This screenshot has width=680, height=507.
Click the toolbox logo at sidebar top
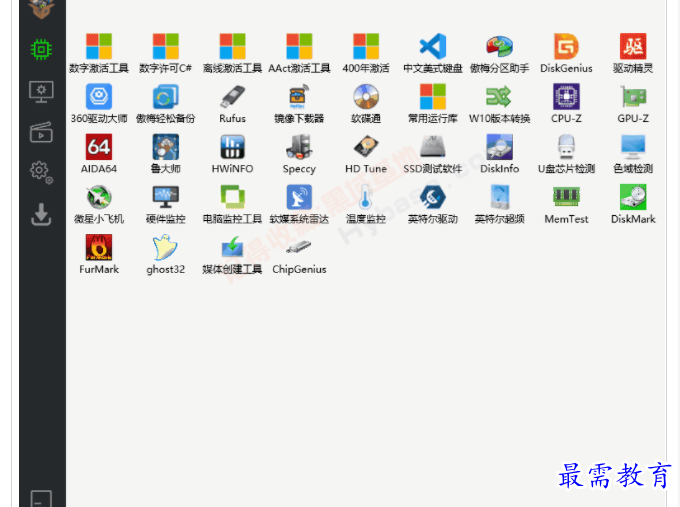pos(41,9)
